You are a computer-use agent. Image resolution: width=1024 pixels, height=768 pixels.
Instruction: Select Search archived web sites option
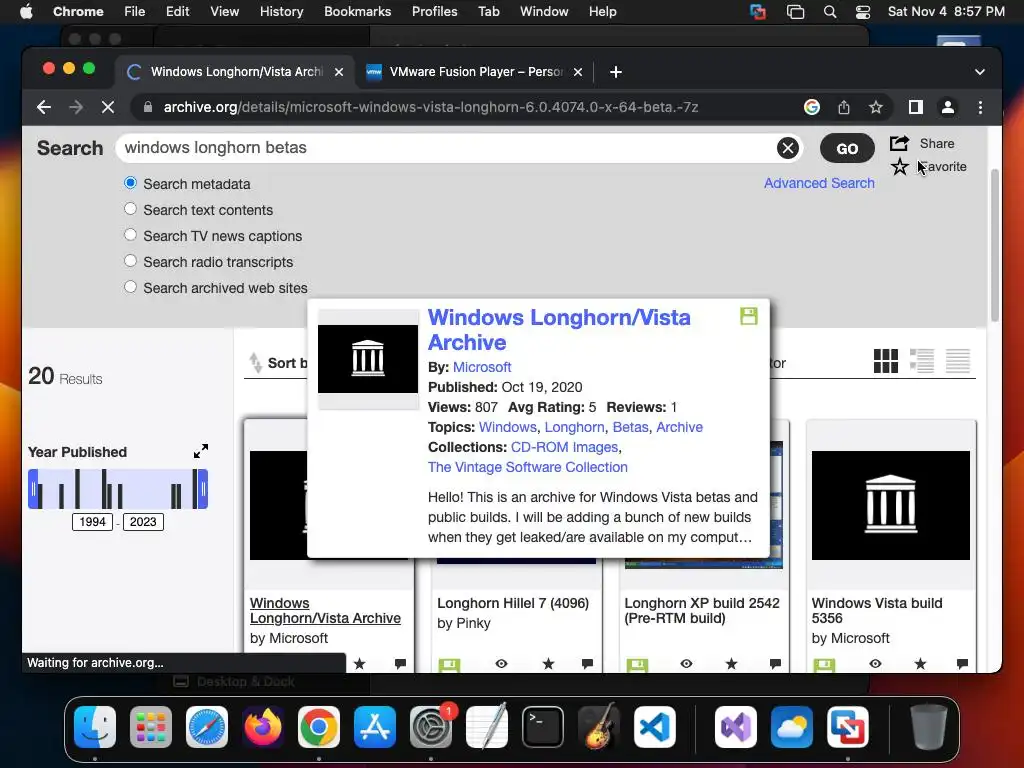coord(131,287)
